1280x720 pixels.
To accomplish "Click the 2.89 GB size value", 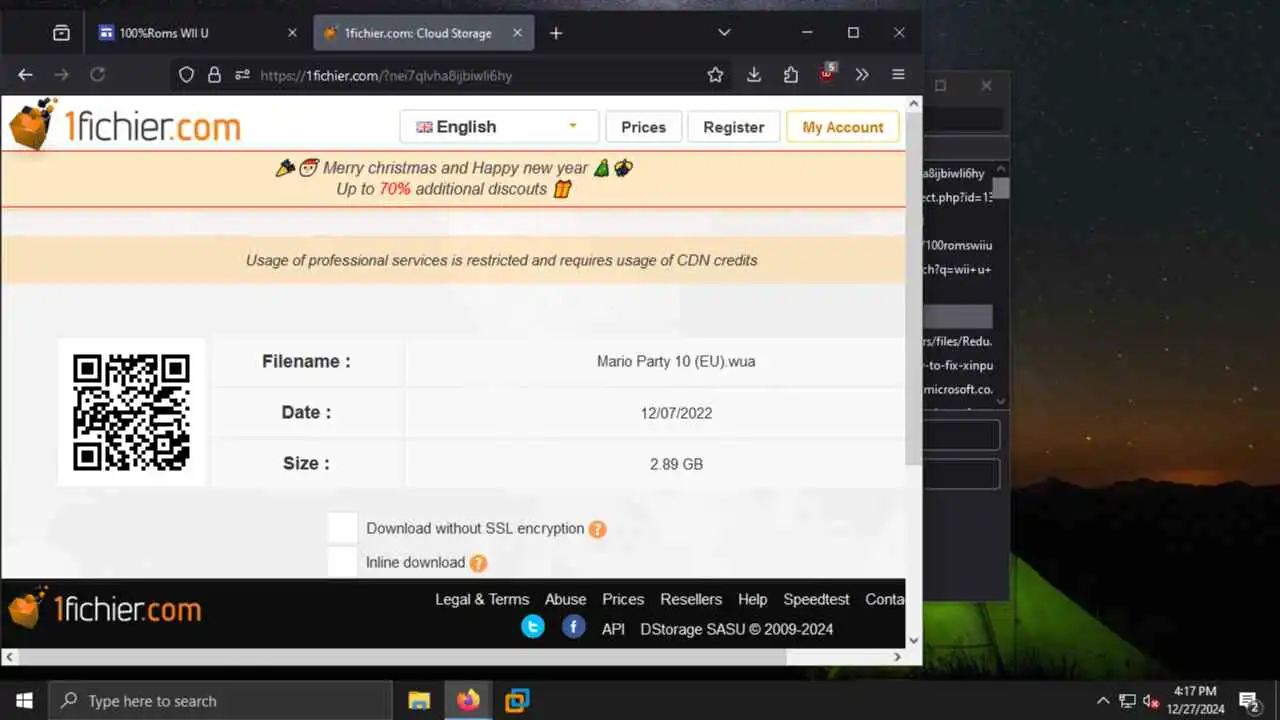I will coord(676,464).
